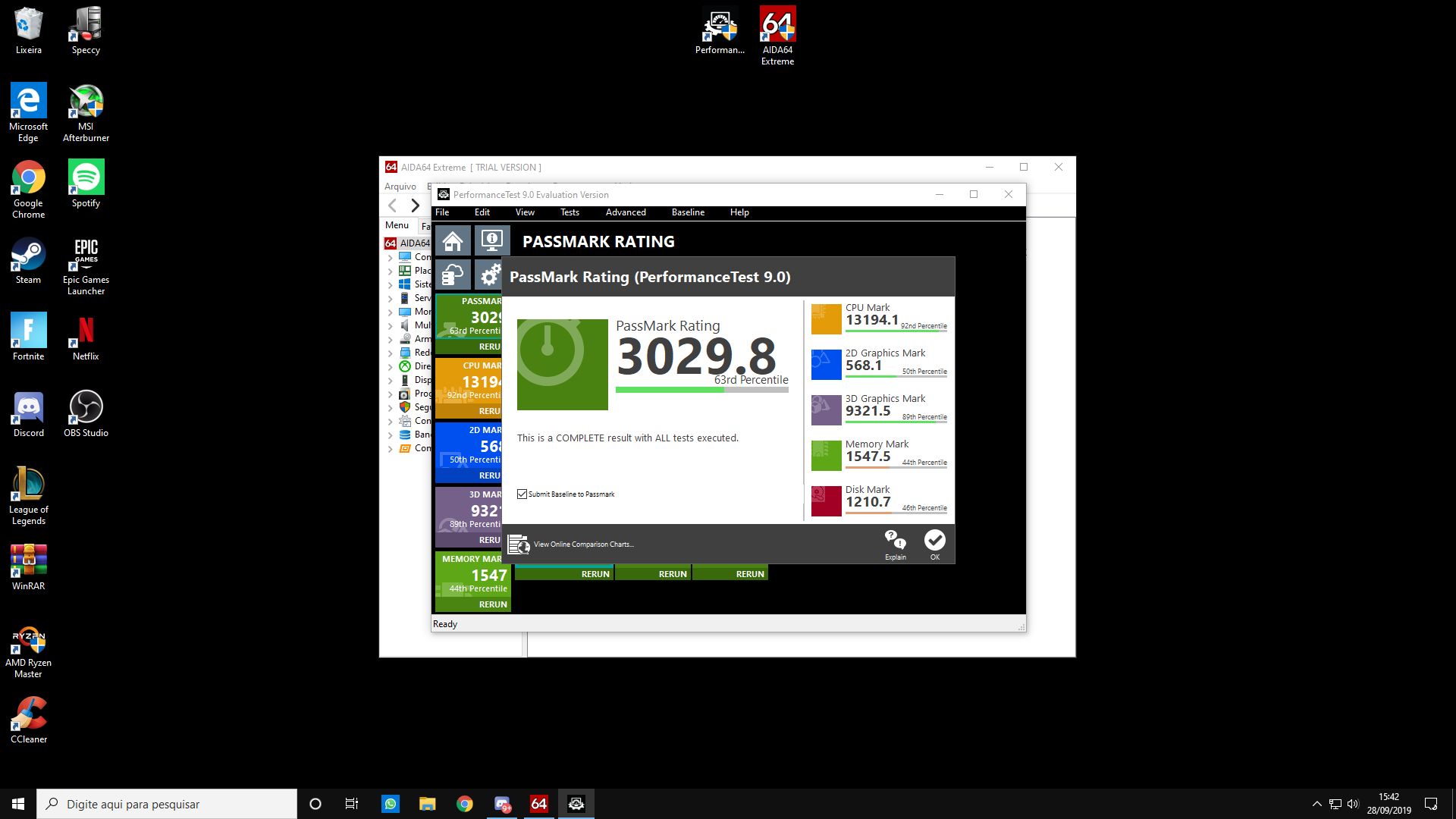
Task: Select the Steam desktop shortcut
Action: pyautogui.click(x=28, y=261)
